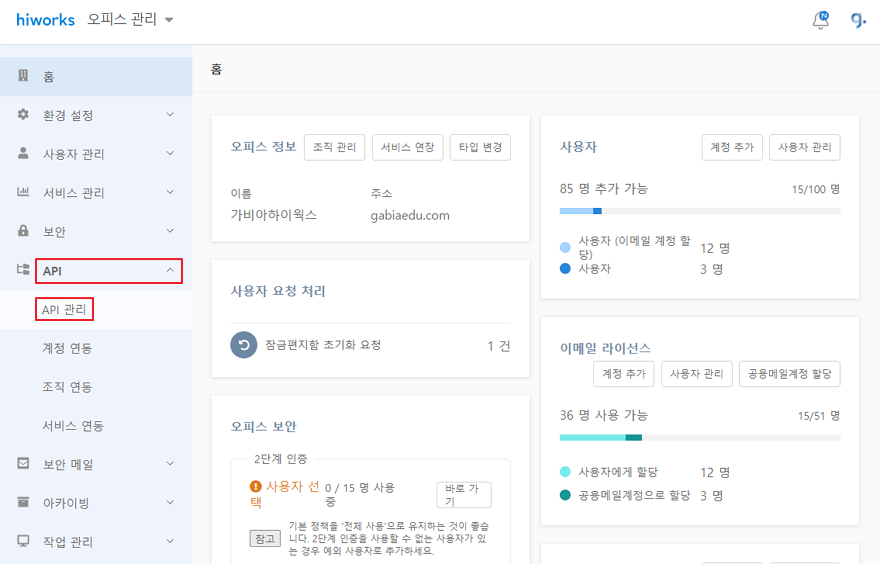Open the 조직 연동 submenu

click(67, 387)
